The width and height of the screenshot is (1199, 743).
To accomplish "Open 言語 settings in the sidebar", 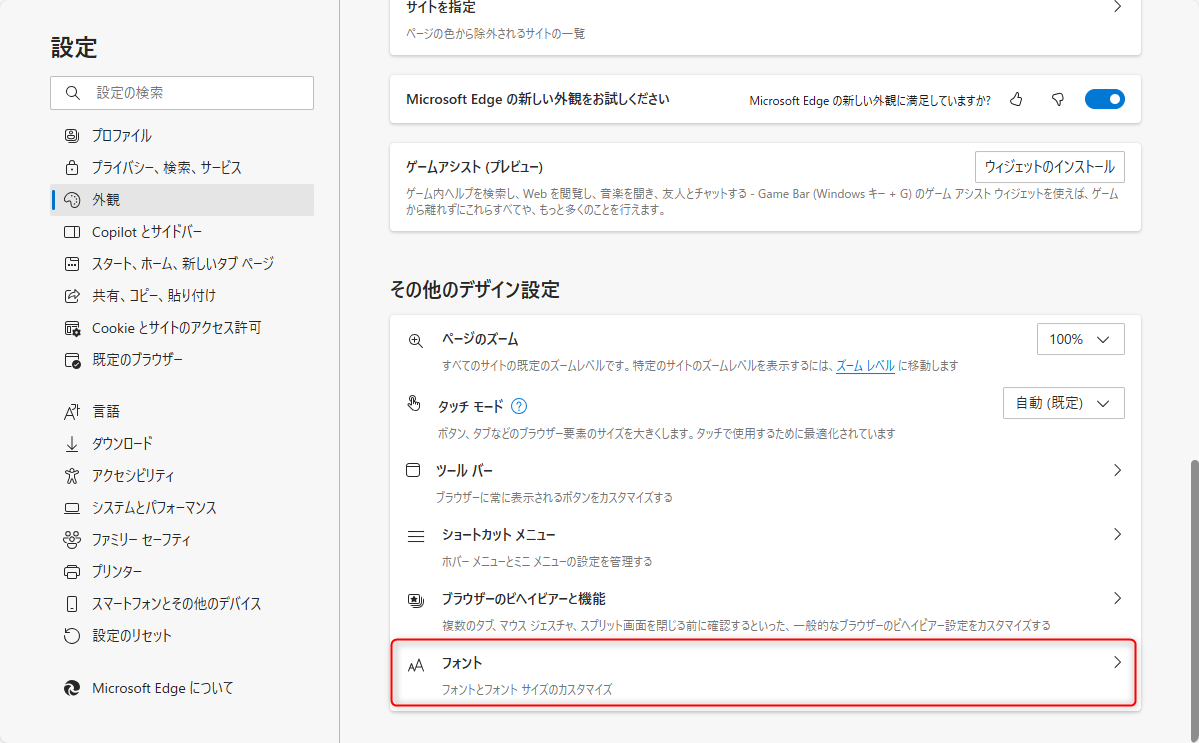I will click(x=182, y=411).
